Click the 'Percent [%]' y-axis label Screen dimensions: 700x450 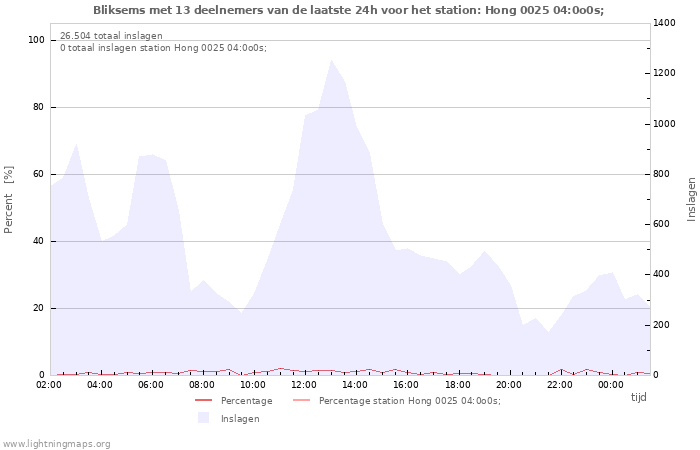(9, 200)
